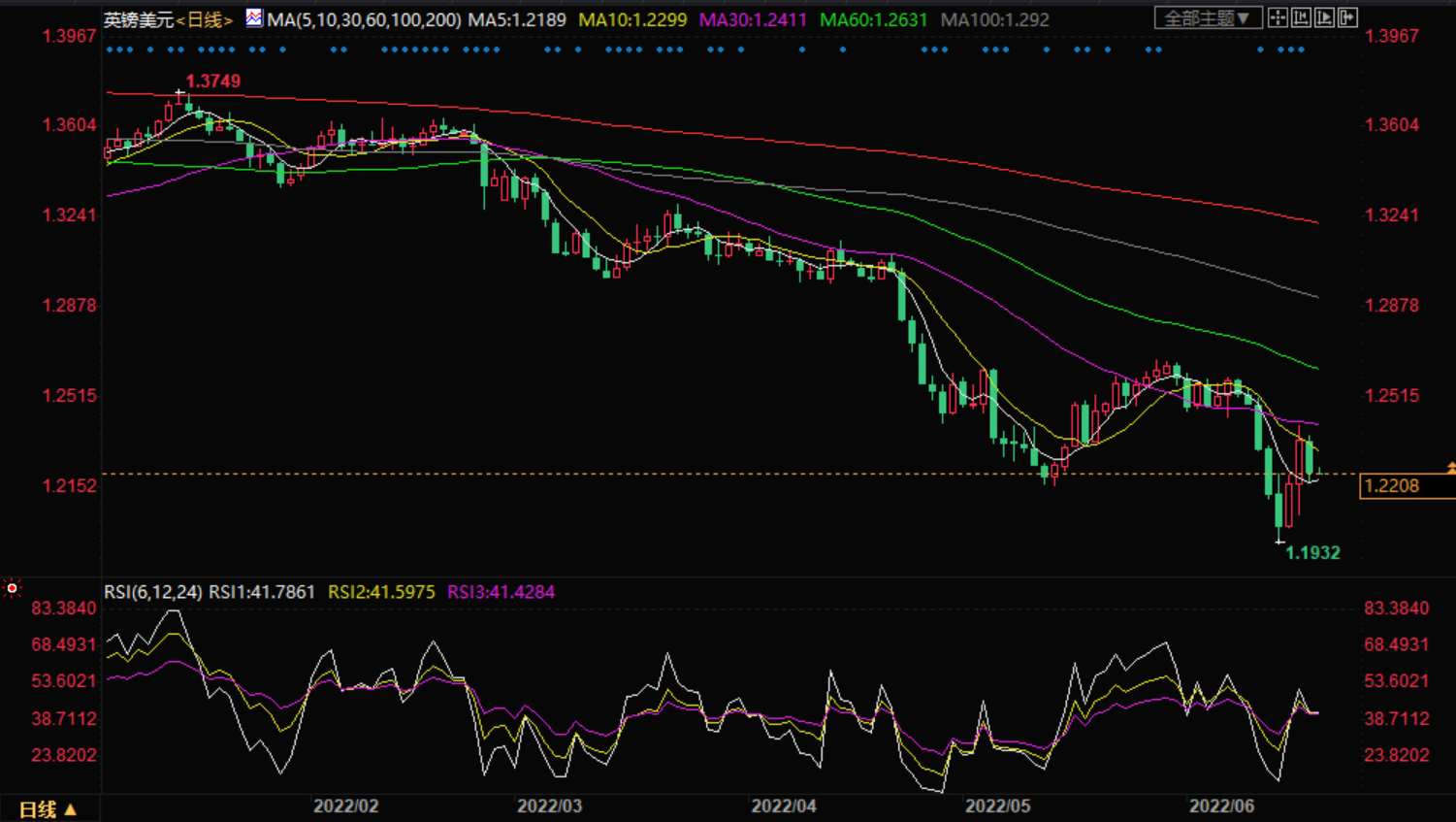
Task: Click 68.4931 on the left RSI axis
Action: click(64, 644)
